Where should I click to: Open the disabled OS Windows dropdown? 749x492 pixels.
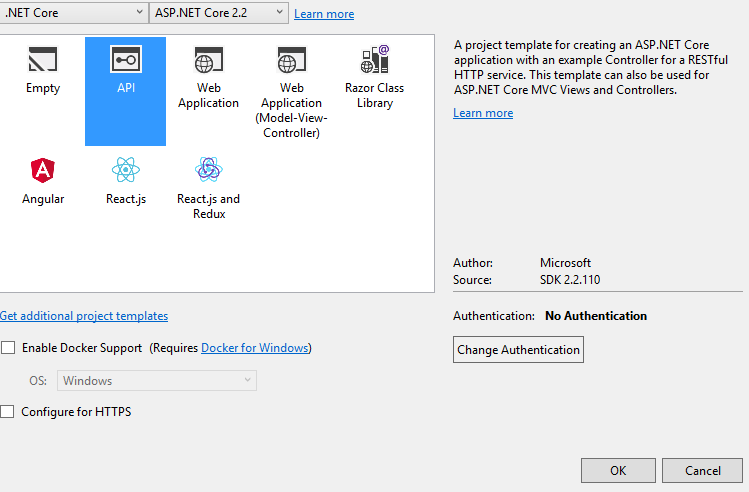coord(157,381)
